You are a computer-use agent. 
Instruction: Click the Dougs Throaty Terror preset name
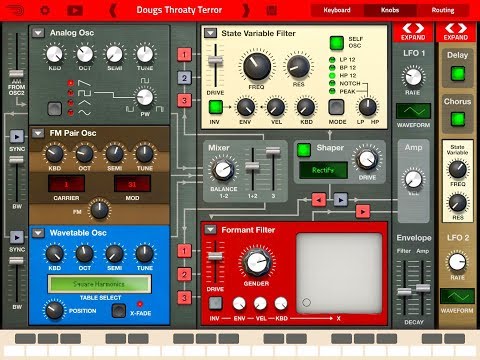click(x=179, y=10)
